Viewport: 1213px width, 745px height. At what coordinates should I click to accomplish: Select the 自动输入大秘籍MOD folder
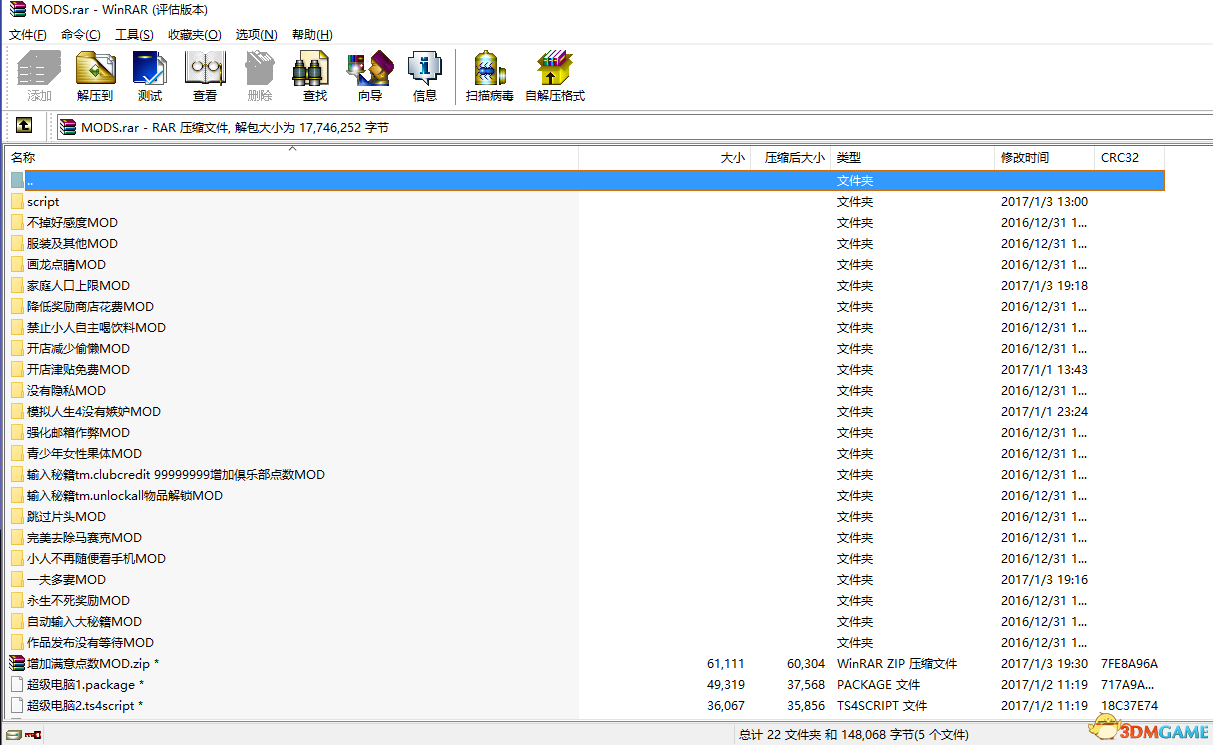tap(84, 621)
